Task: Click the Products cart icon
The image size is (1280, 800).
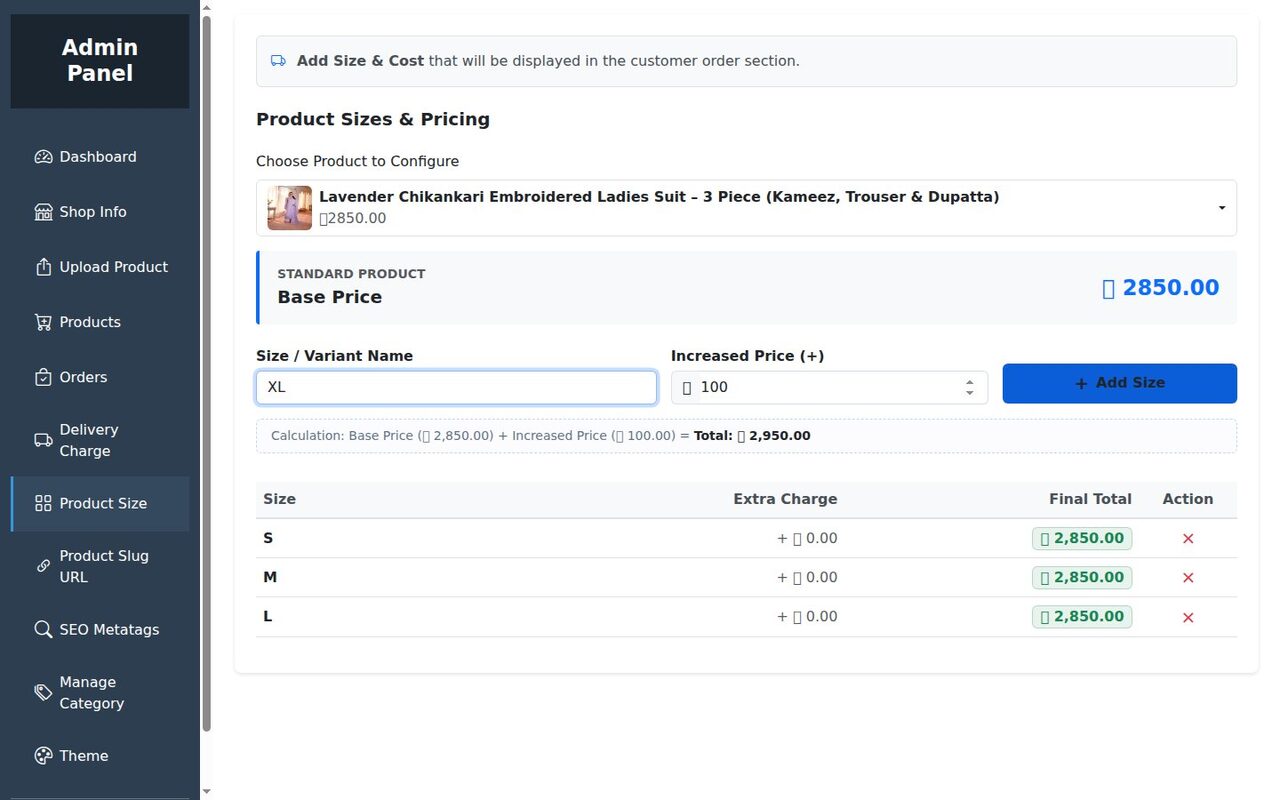Action: (x=43, y=322)
